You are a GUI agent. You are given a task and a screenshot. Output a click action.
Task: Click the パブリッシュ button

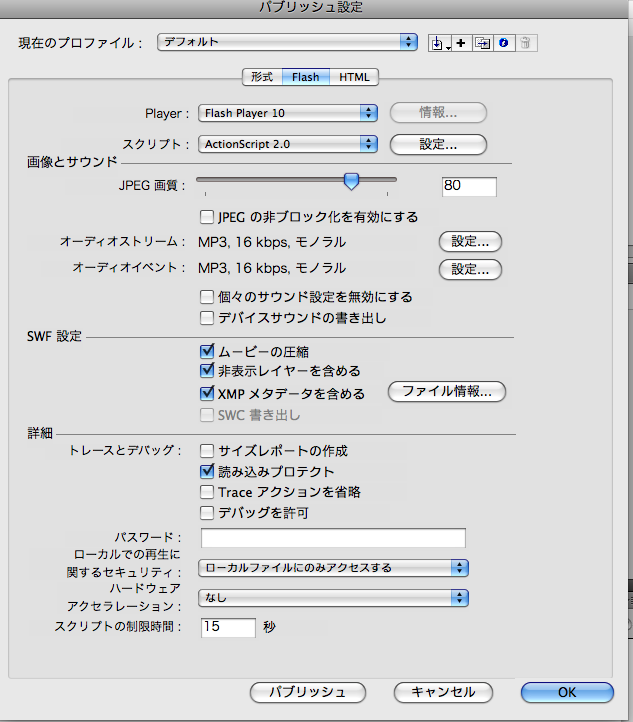[x=308, y=693]
